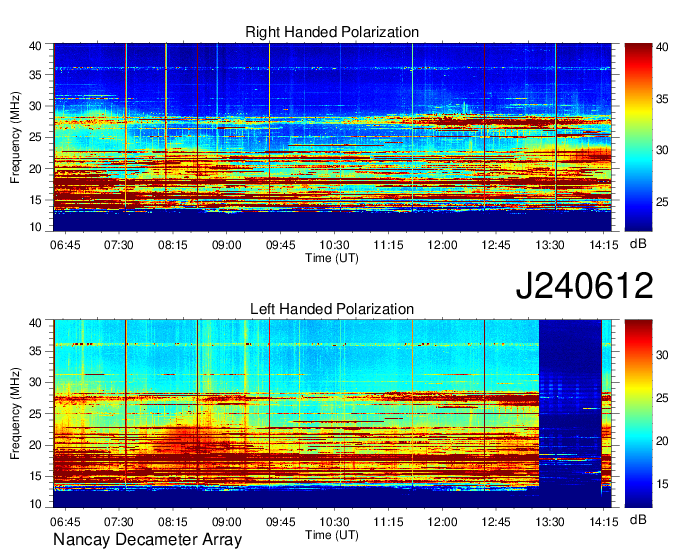Click the 09:00 time tick of the lower plot
The height and width of the screenshot is (552, 680).
[226, 522]
